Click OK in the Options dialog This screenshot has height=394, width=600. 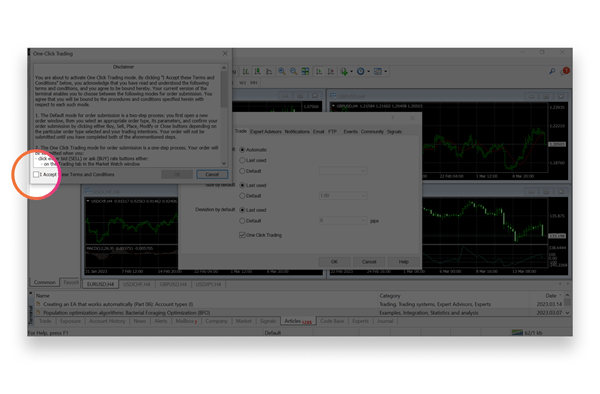tap(334, 262)
